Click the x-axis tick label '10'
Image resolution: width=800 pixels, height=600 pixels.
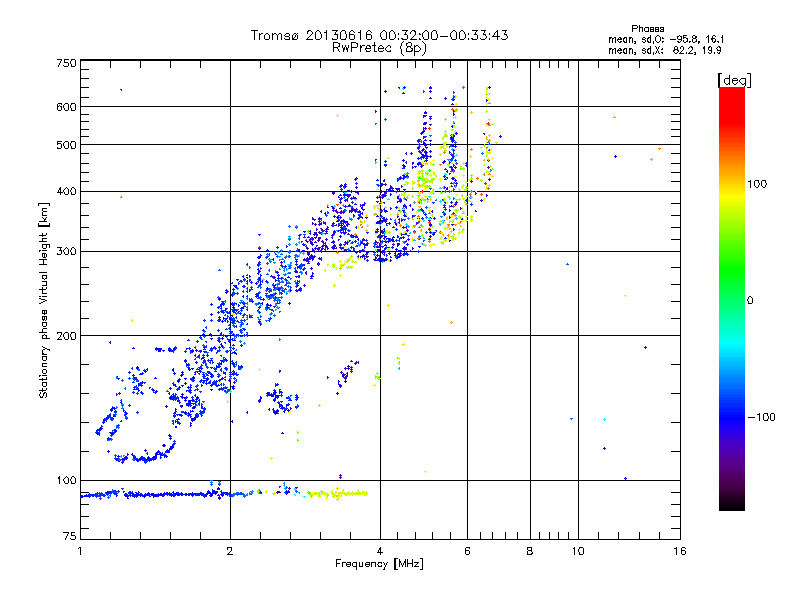tap(578, 551)
